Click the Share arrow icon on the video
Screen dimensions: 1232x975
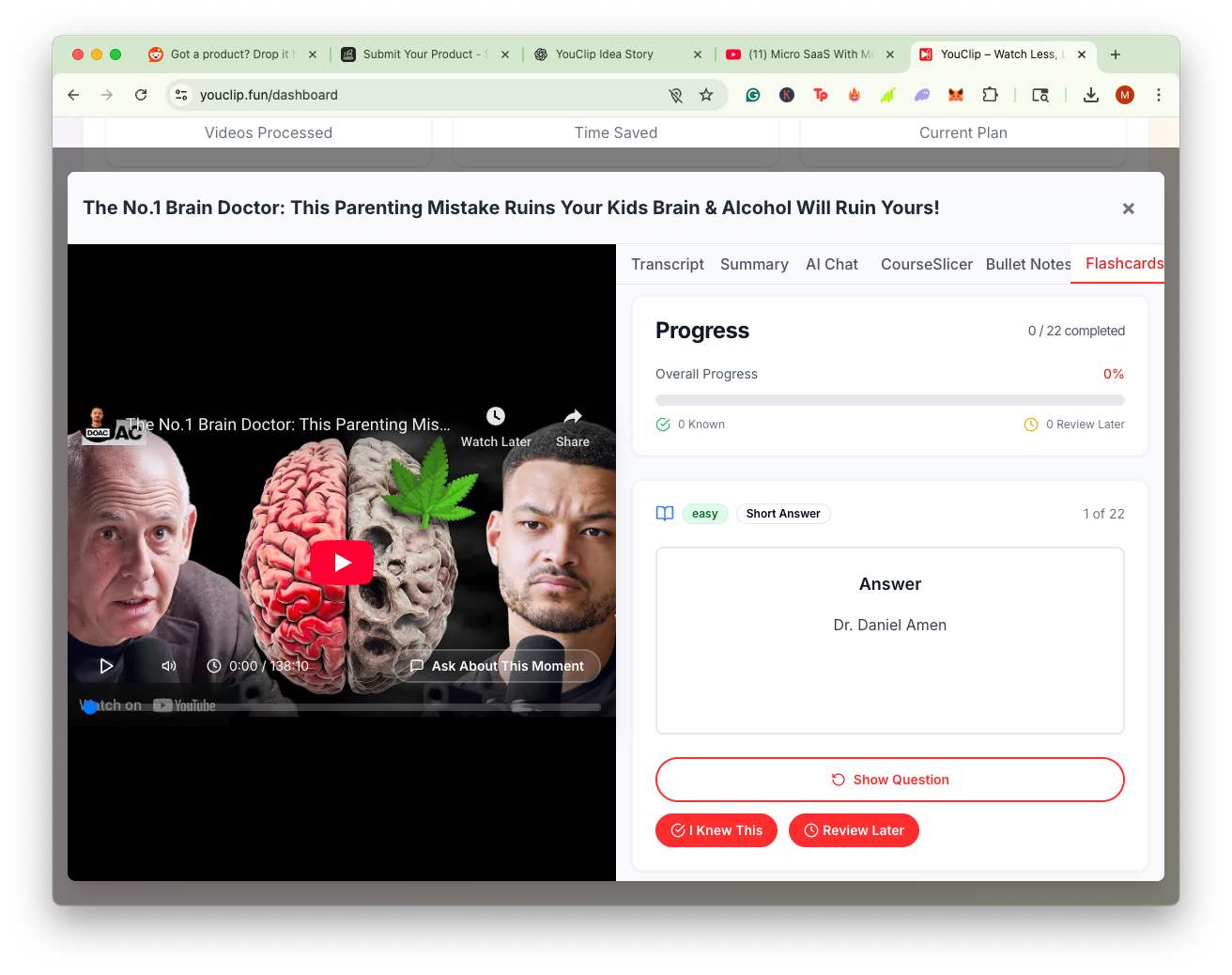[x=573, y=416]
